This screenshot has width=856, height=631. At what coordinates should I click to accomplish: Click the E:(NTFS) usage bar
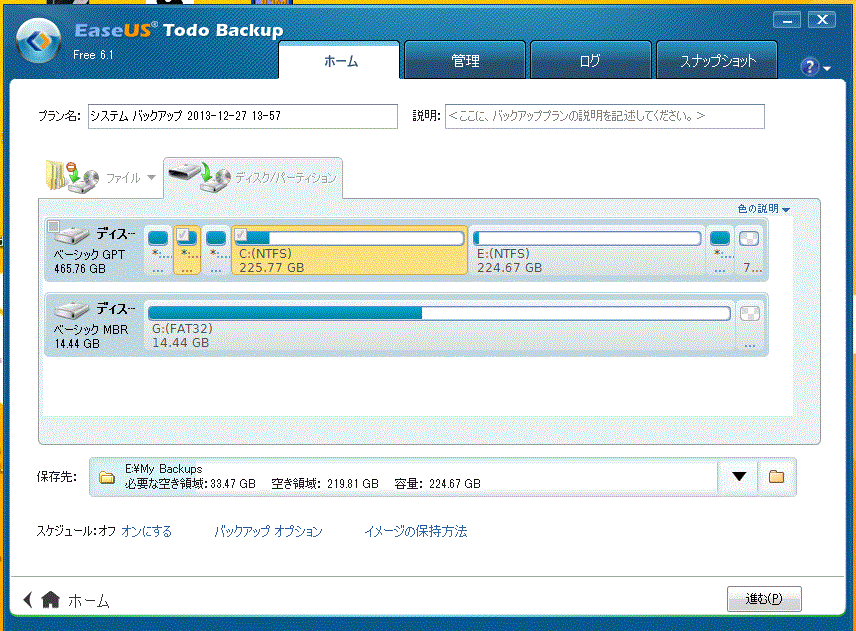click(x=587, y=238)
